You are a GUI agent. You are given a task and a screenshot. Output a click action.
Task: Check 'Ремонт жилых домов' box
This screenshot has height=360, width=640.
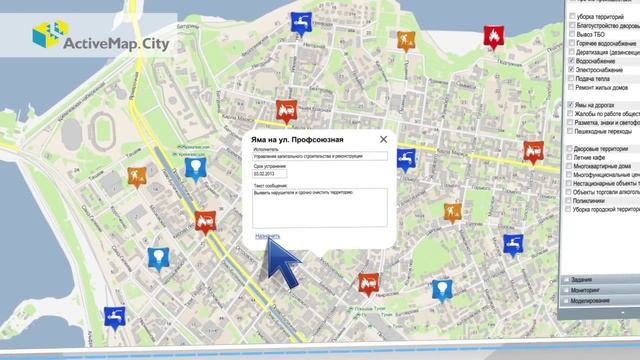pyautogui.click(x=571, y=87)
